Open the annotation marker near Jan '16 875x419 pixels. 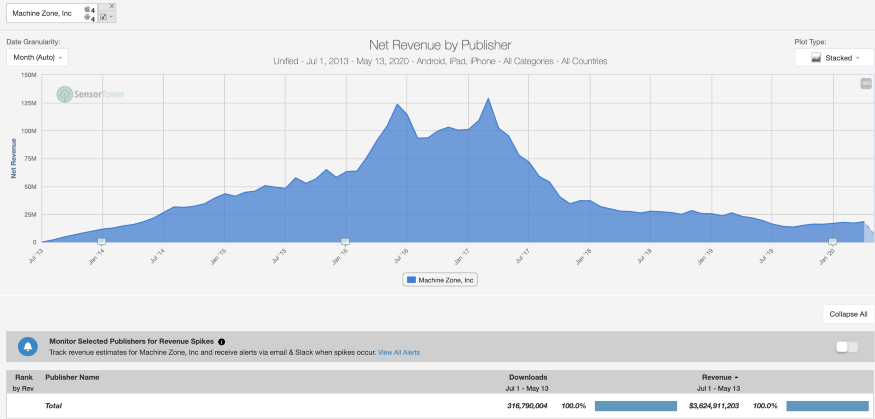(345, 242)
